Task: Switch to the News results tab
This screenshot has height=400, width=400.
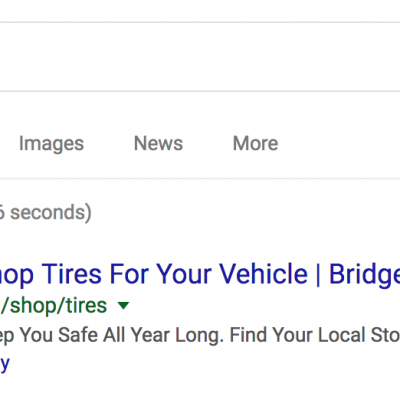Action: point(158,143)
